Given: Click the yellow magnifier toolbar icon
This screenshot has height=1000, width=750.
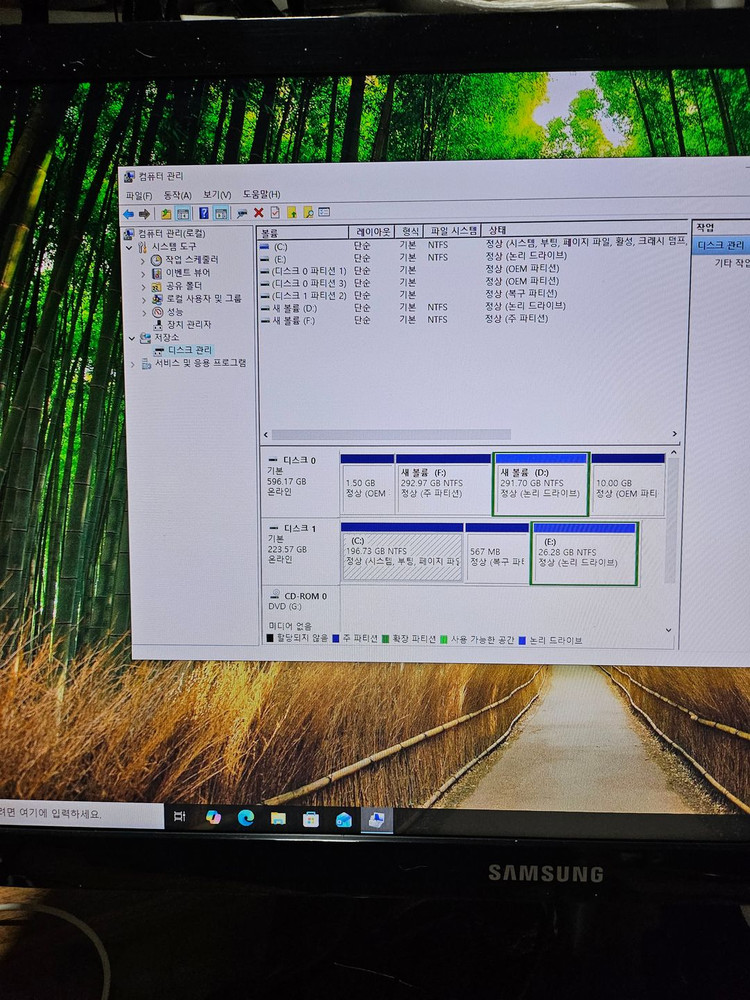Looking at the screenshot, I should click(x=309, y=212).
